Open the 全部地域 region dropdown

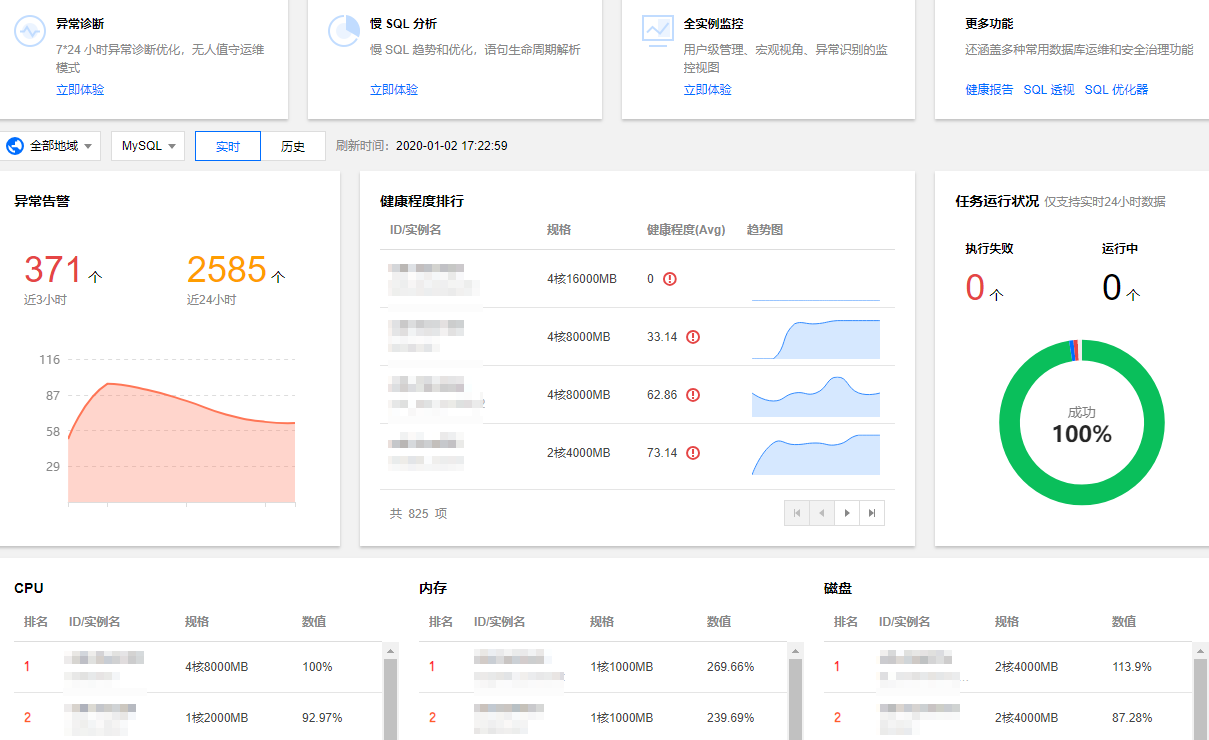[x=52, y=145]
